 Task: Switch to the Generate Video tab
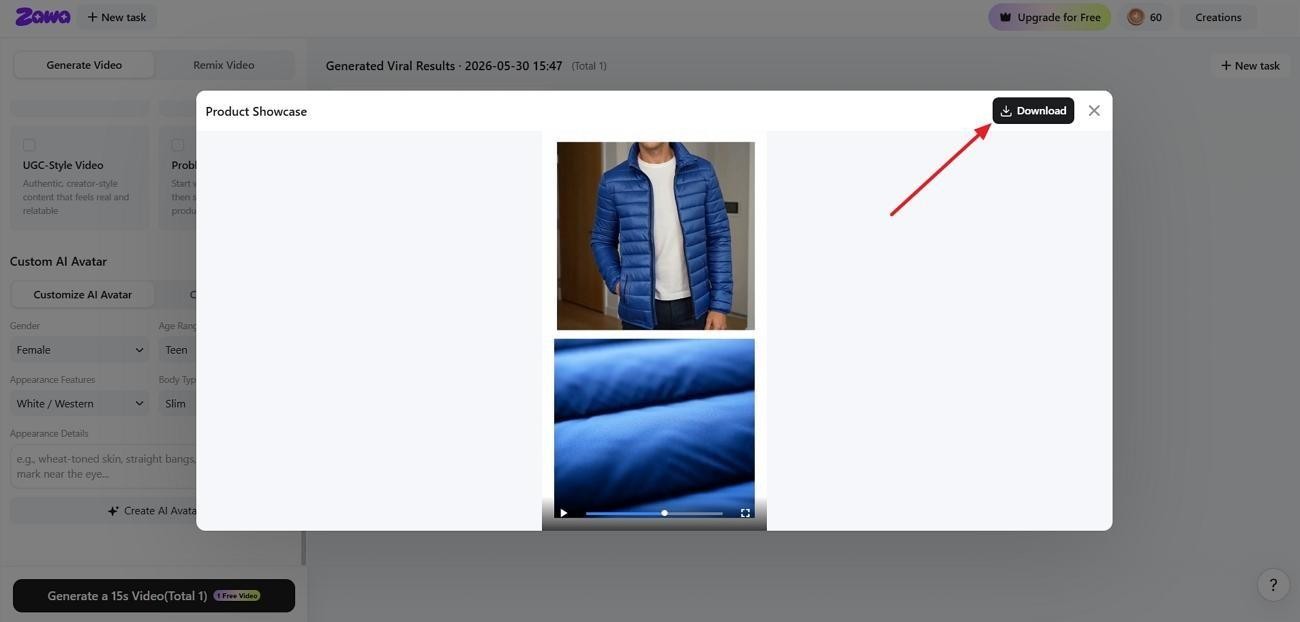(84, 65)
